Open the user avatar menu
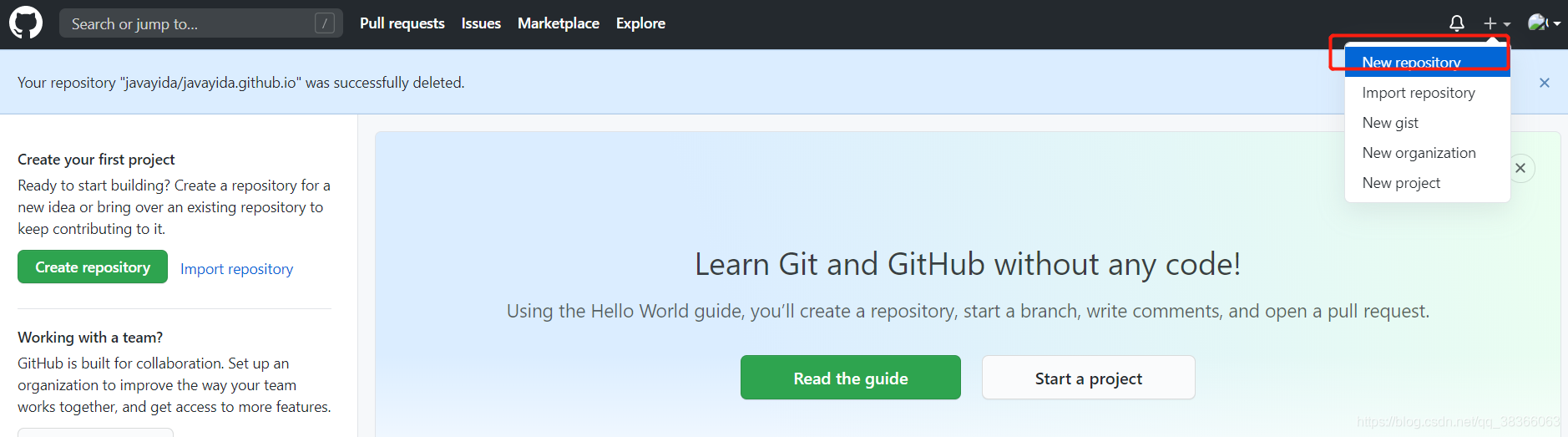1568x437 pixels. [1544, 23]
